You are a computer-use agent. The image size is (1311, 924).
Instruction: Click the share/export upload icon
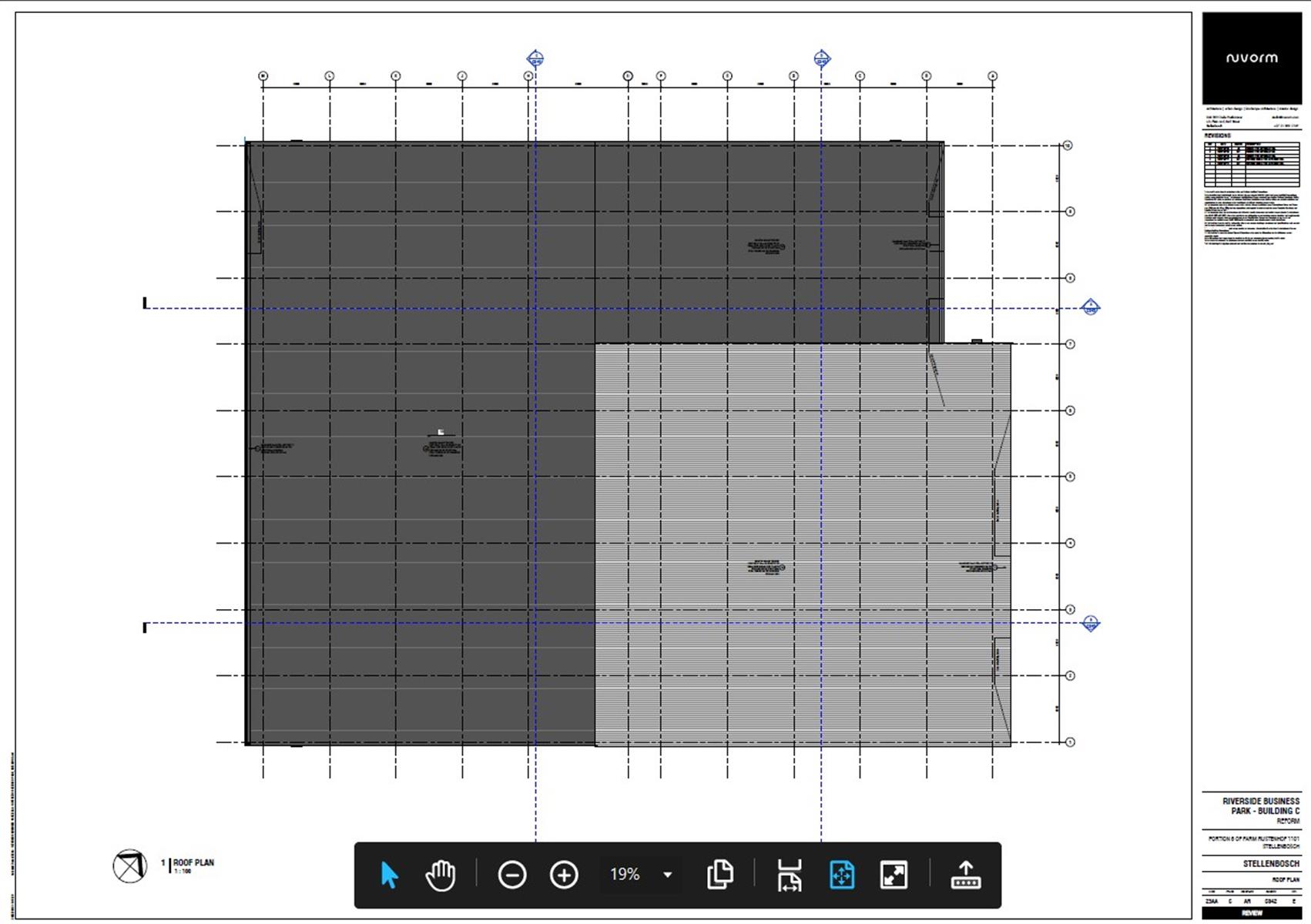tap(966, 875)
